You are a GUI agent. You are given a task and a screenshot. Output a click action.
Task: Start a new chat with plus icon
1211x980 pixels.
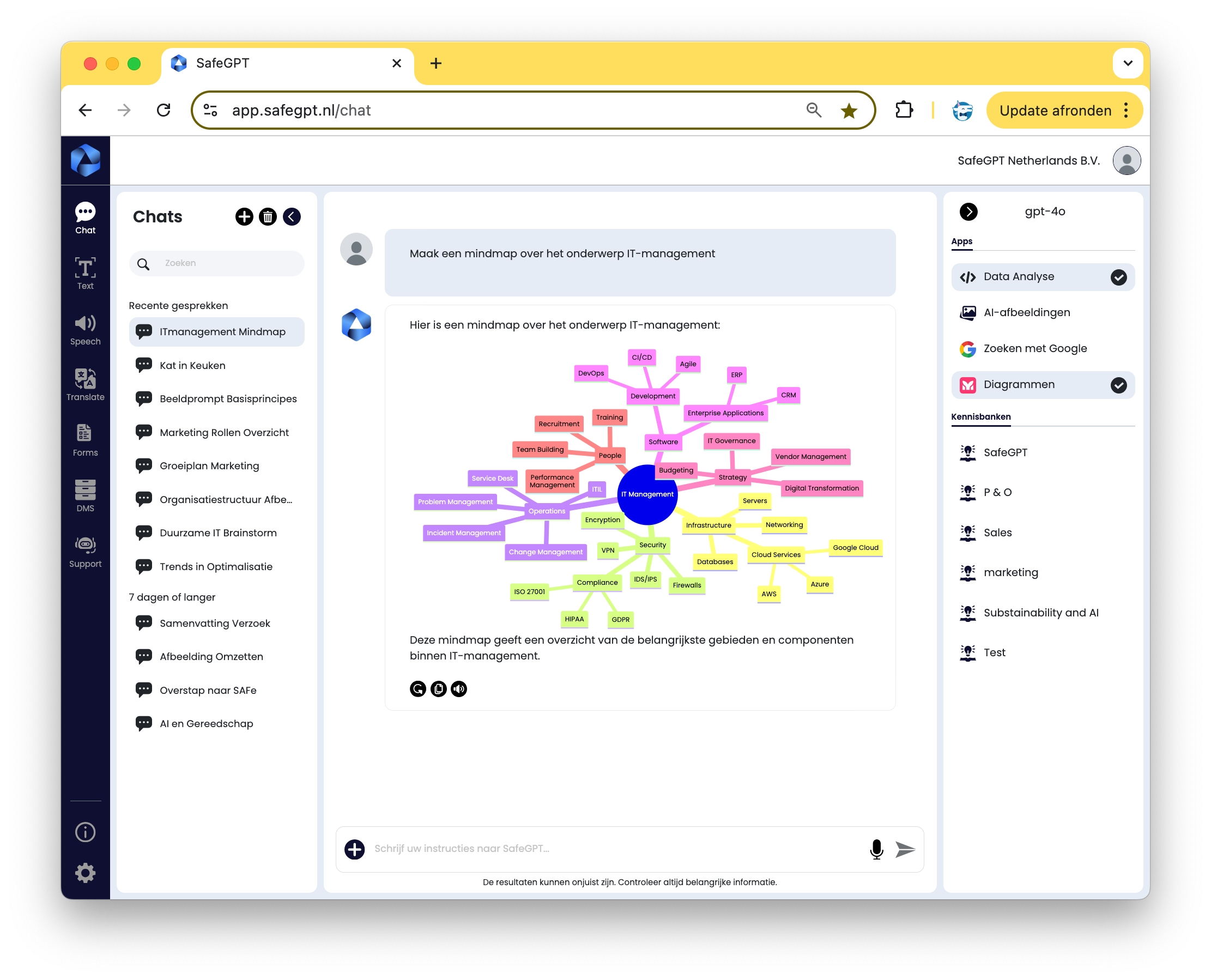[244, 217]
